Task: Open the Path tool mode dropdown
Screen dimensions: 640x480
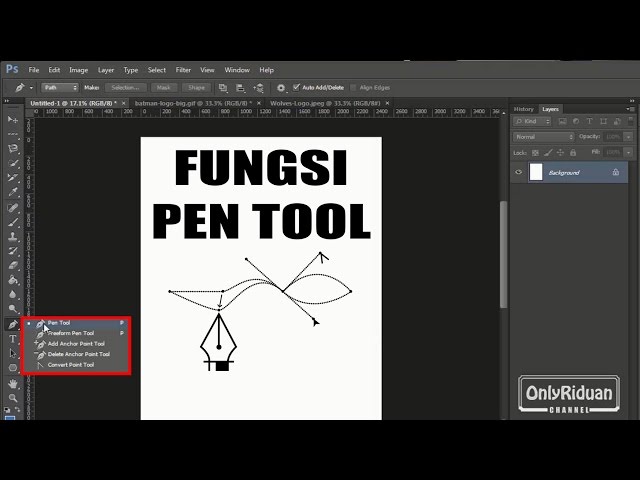Action: (x=59, y=88)
